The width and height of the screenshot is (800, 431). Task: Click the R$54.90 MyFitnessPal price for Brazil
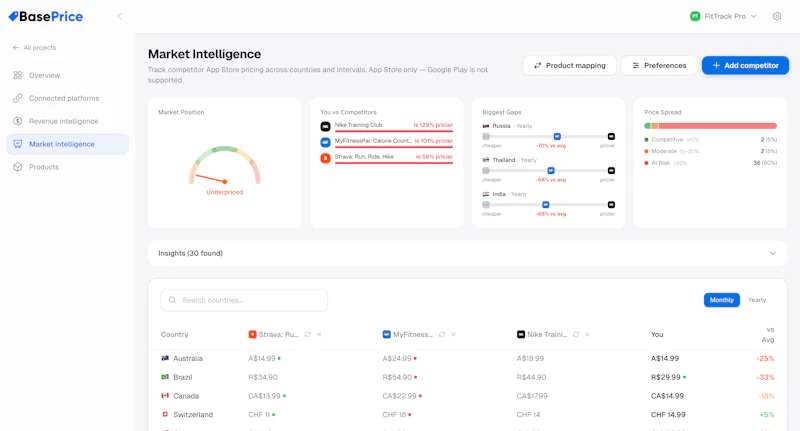tap(397, 377)
